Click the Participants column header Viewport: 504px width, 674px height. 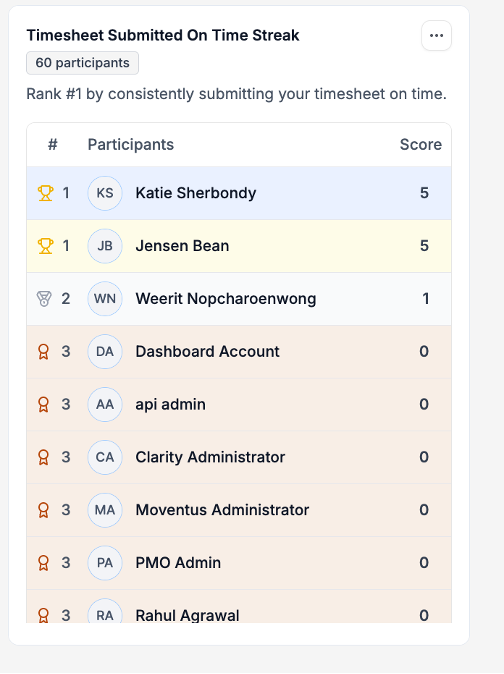coord(131,144)
